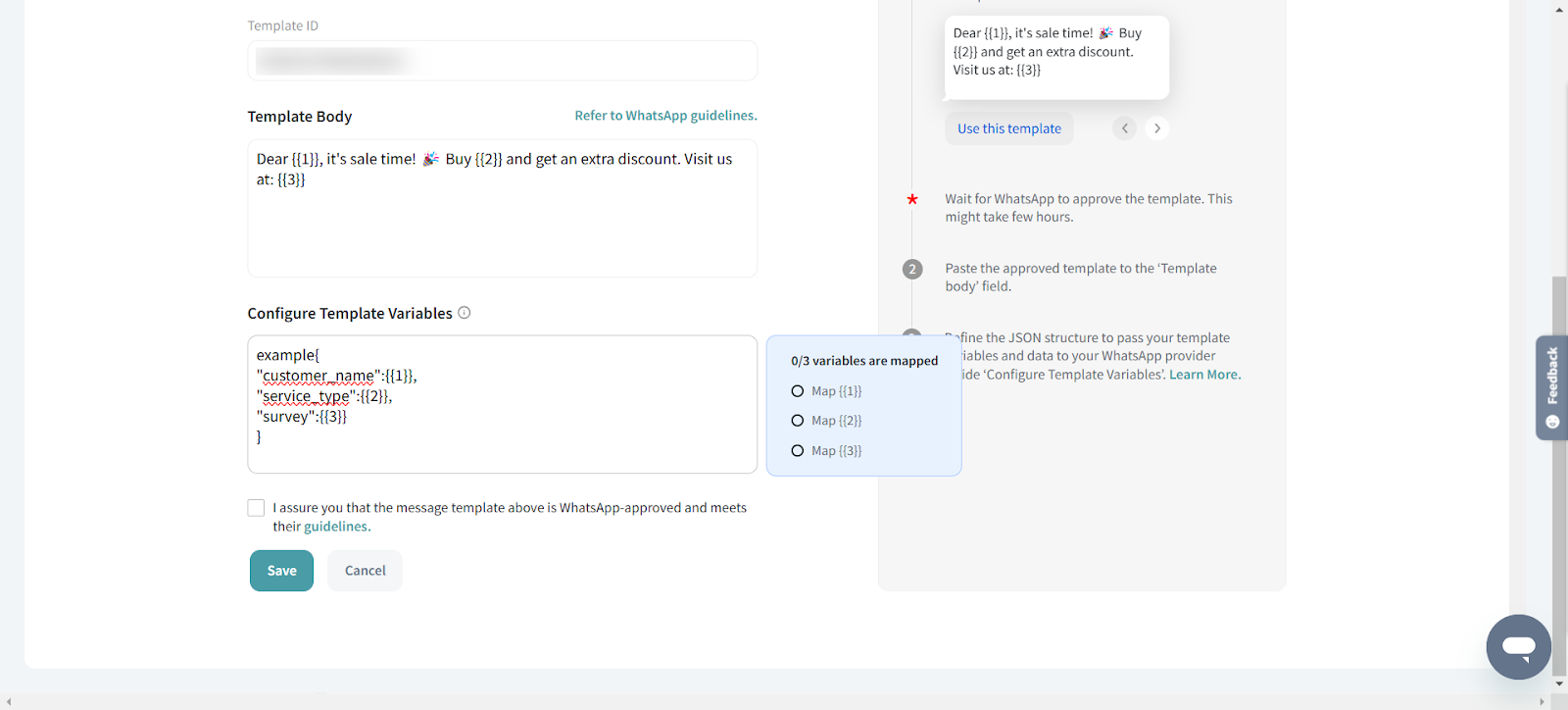Viewport: 1568px width, 710px height.
Task: Show next template with right chevron
Action: click(x=1157, y=128)
